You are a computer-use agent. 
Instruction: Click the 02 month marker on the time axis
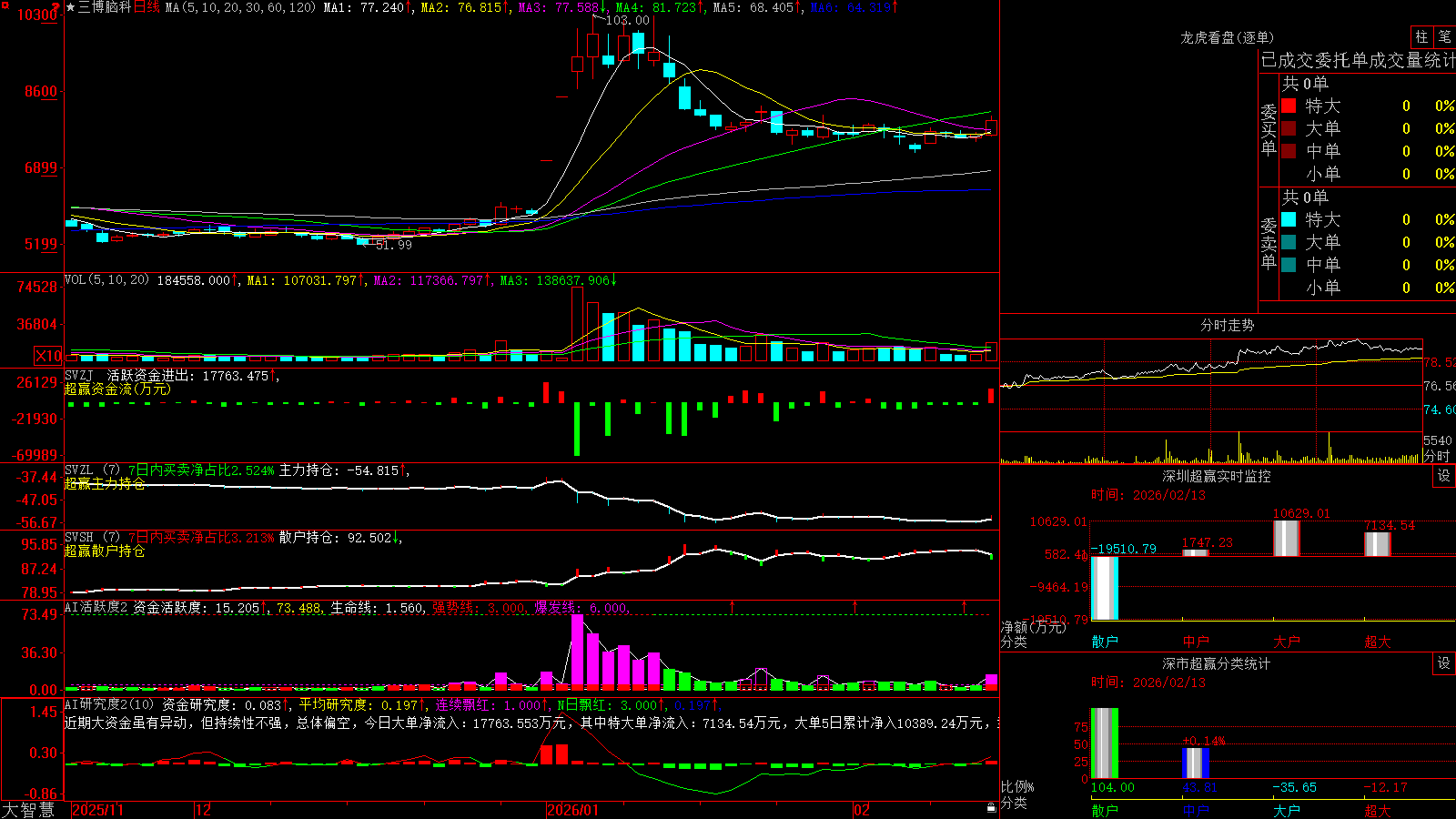tap(862, 810)
